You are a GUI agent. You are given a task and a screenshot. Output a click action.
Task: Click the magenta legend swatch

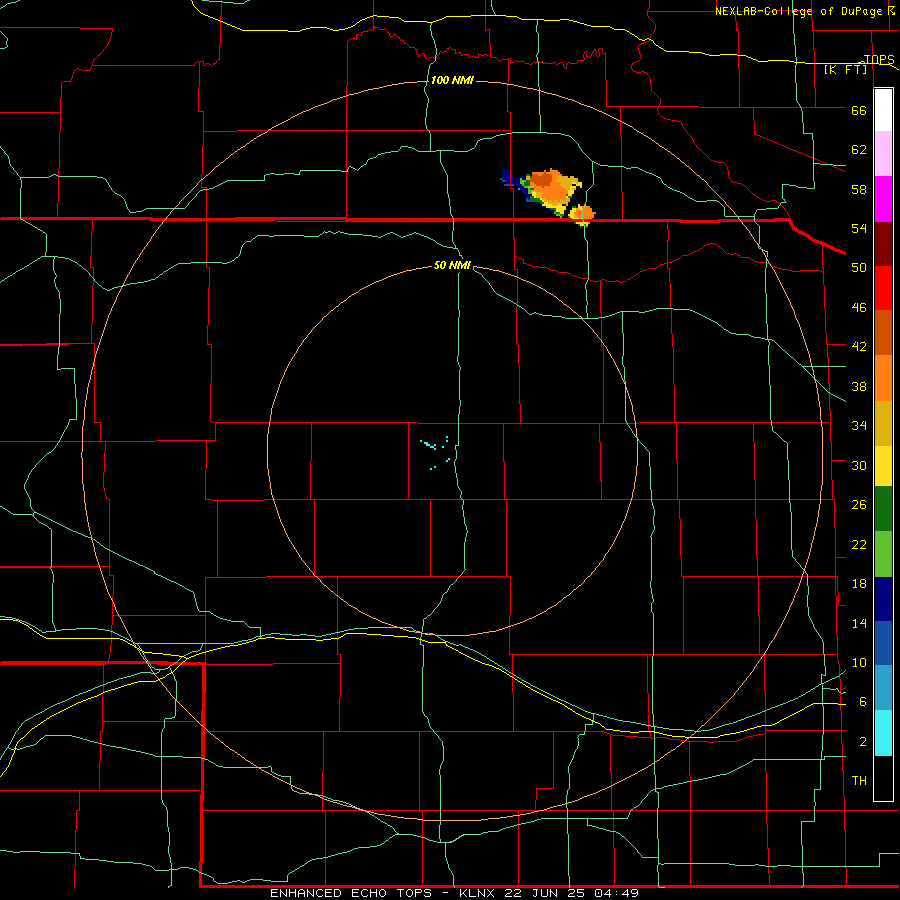click(x=883, y=199)
